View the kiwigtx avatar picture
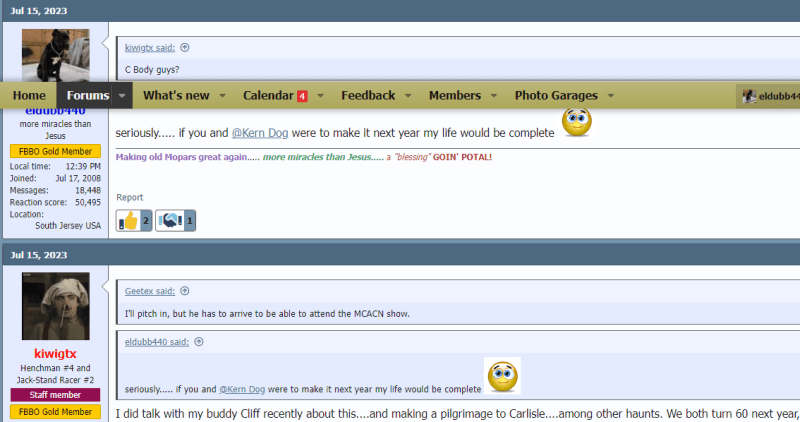The width and height of the screenshot is (800, 422). click(56, 306)
